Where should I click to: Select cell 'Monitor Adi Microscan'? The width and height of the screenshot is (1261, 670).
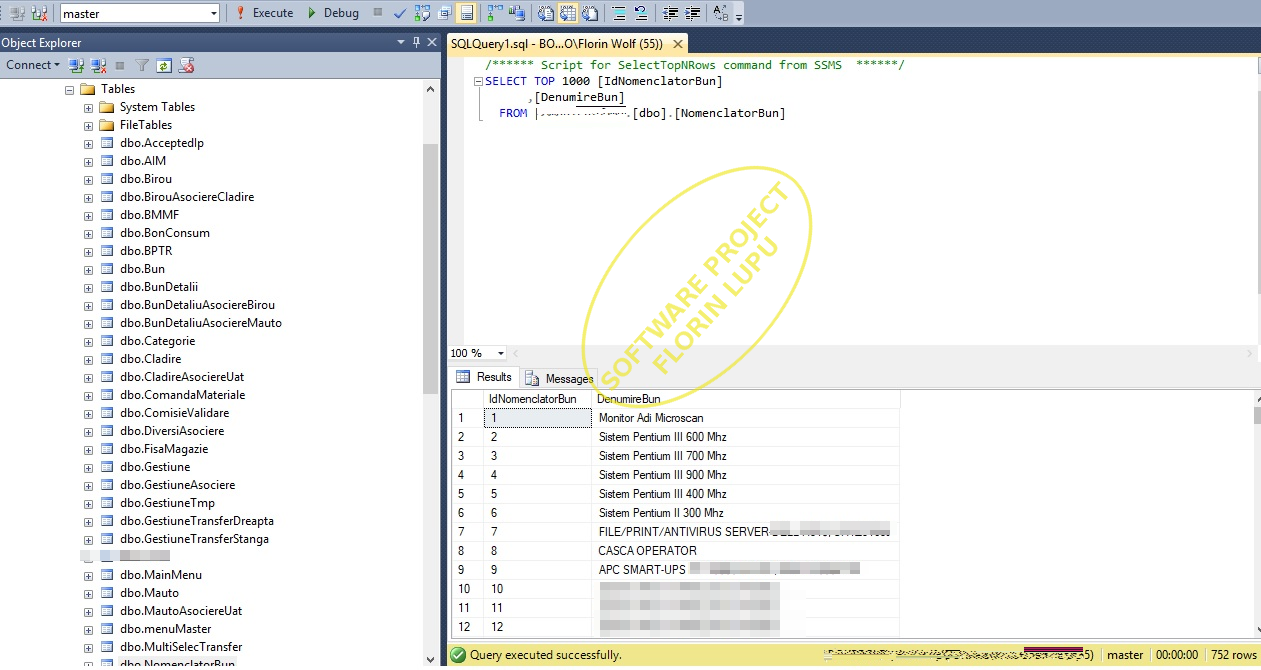click(745, 418)
